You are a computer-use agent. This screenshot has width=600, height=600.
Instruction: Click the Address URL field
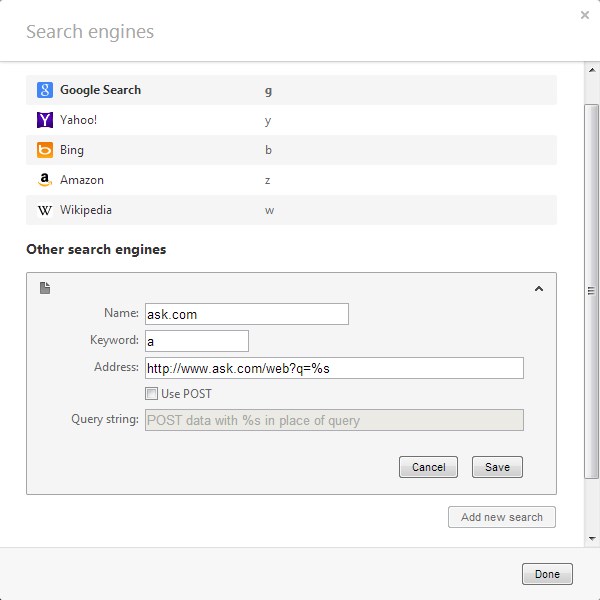[334, 368]
